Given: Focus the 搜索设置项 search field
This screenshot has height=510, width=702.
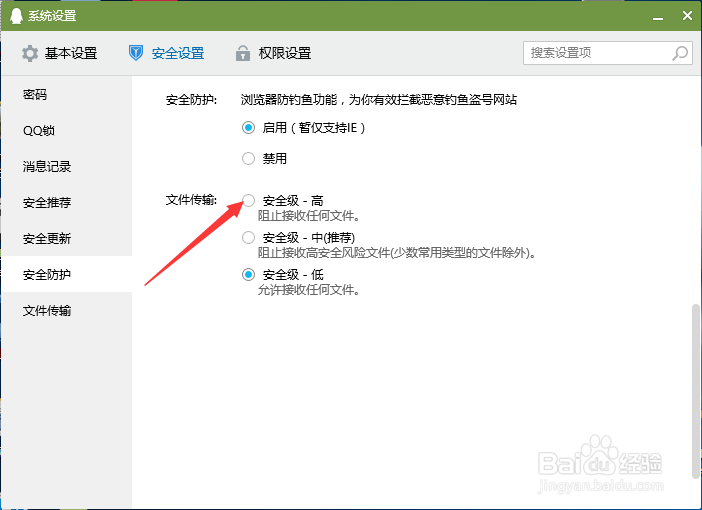Looking at the screenshot, I should coord(608,53).
